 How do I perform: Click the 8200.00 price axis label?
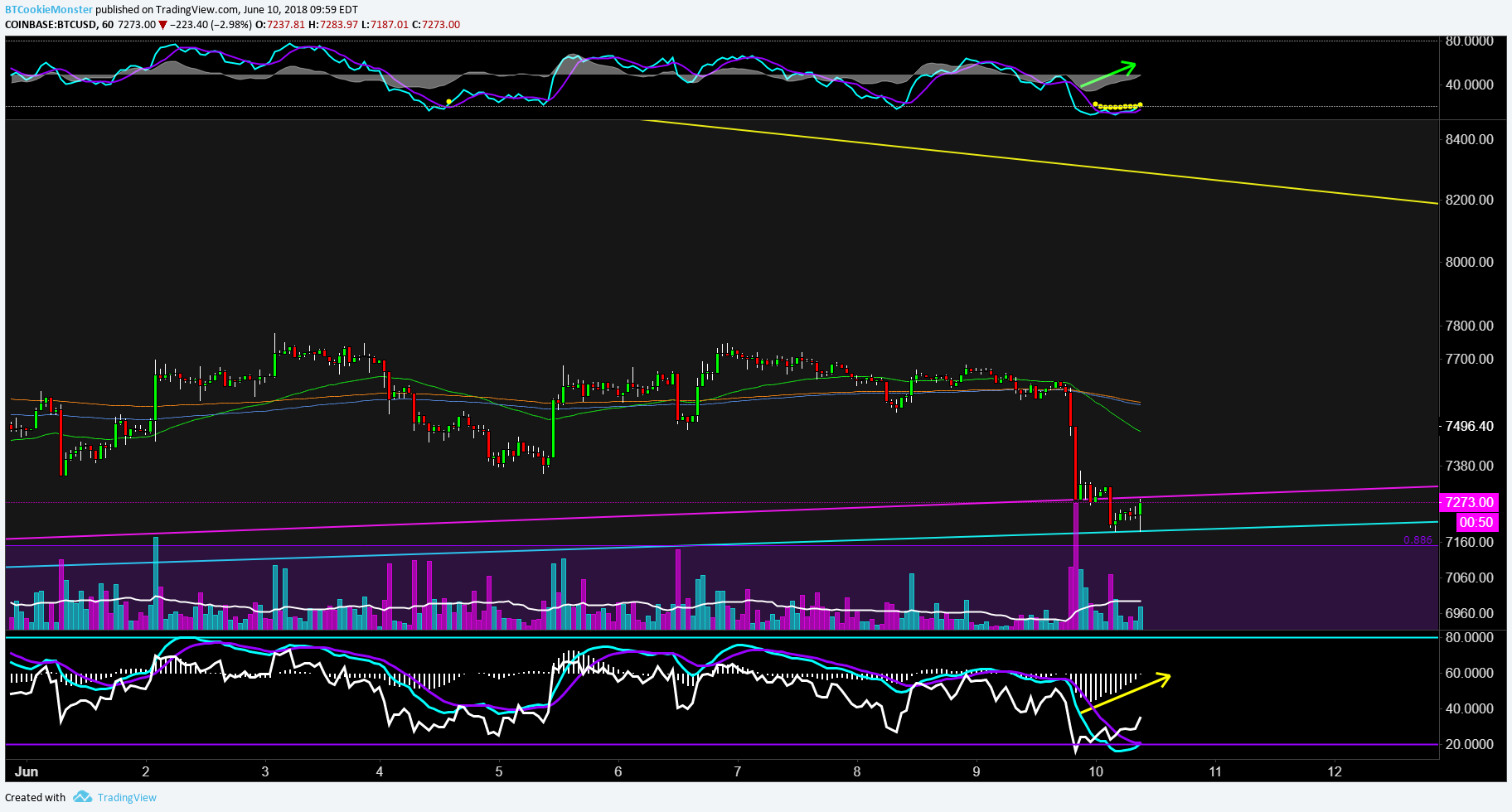1469,200
